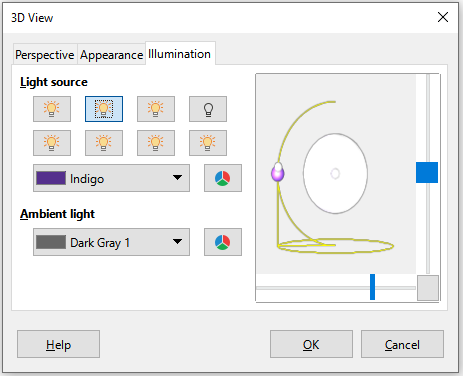Open color picker dialog for ambient light

[223, 242]
